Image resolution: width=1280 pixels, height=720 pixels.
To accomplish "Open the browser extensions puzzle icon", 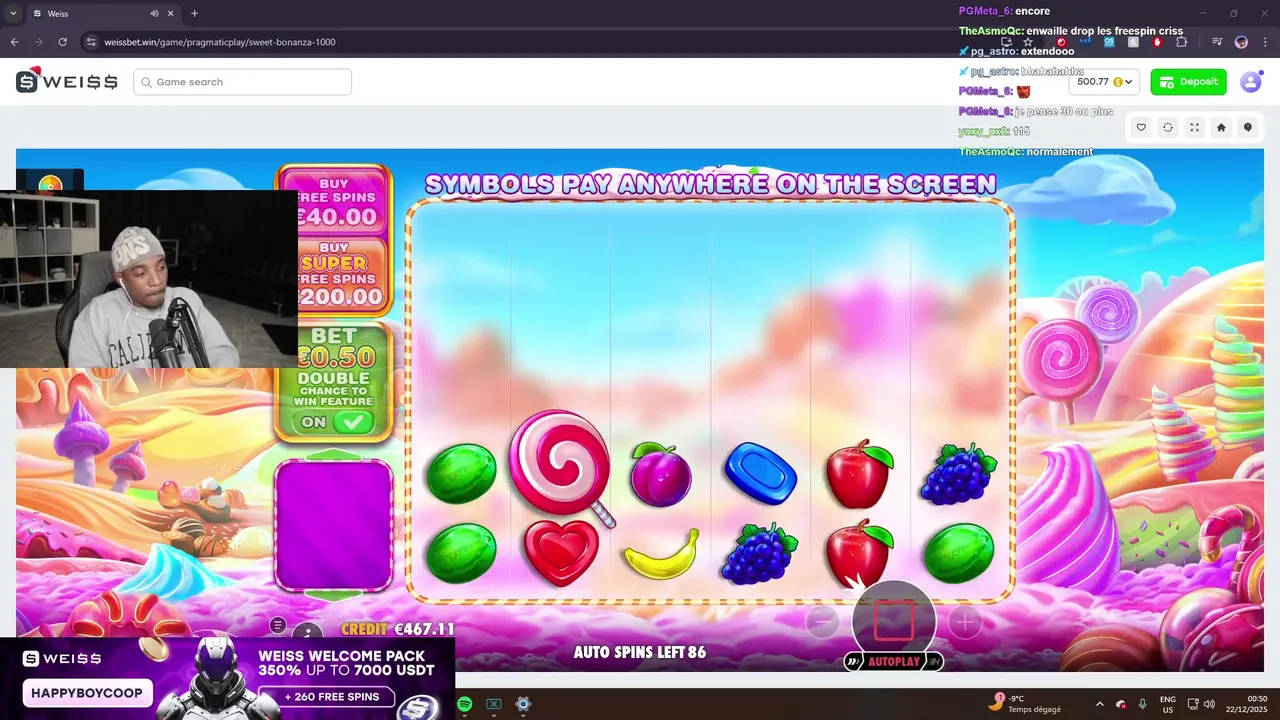I will (x=1182, y=42).
